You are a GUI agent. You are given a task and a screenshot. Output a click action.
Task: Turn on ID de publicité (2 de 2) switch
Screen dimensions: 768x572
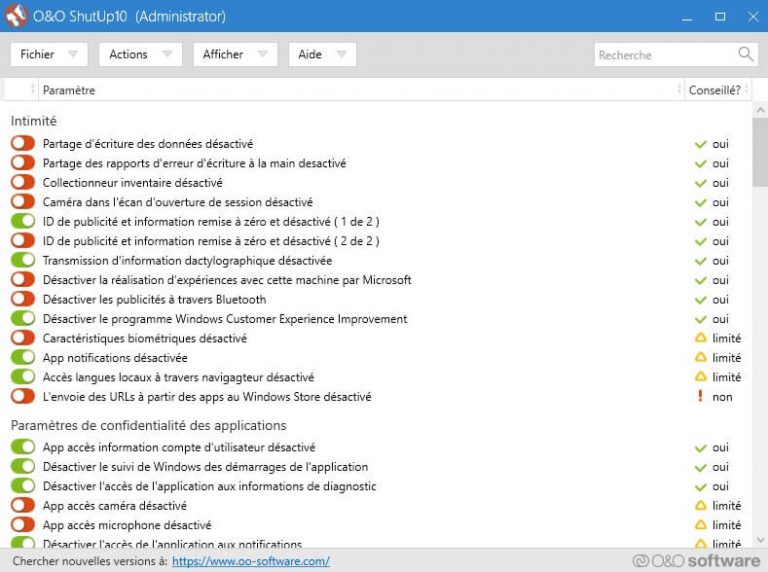tap(23, 240)
